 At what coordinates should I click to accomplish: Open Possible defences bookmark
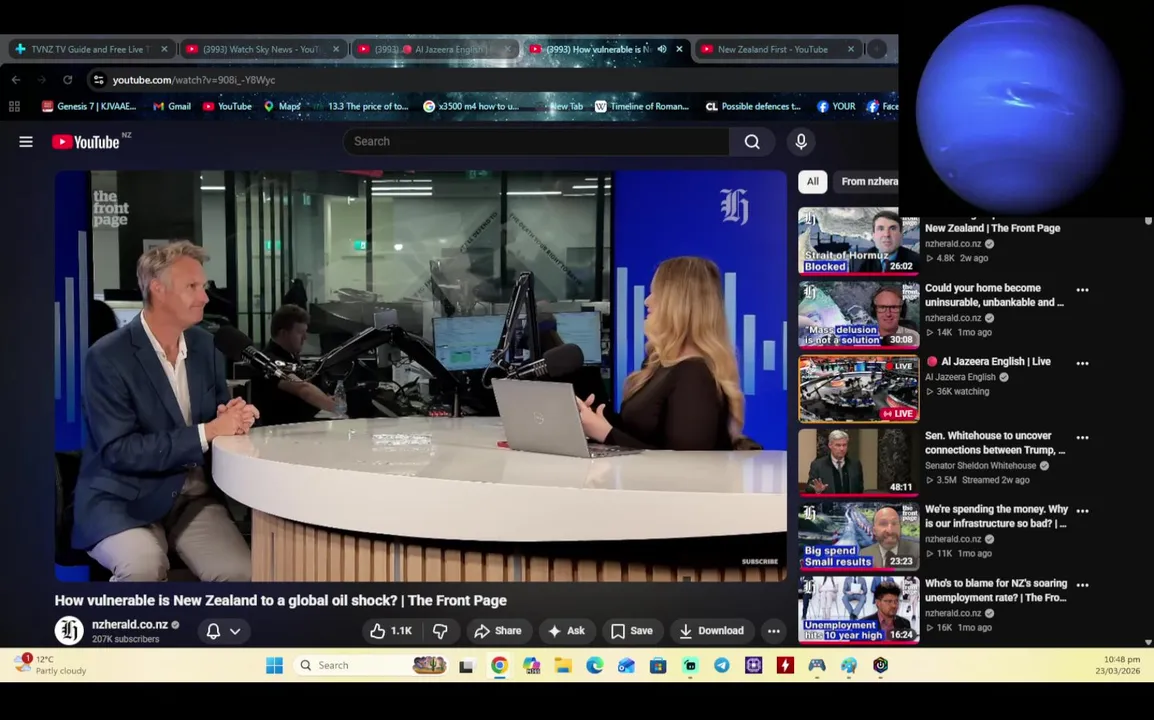coord(754,107)
